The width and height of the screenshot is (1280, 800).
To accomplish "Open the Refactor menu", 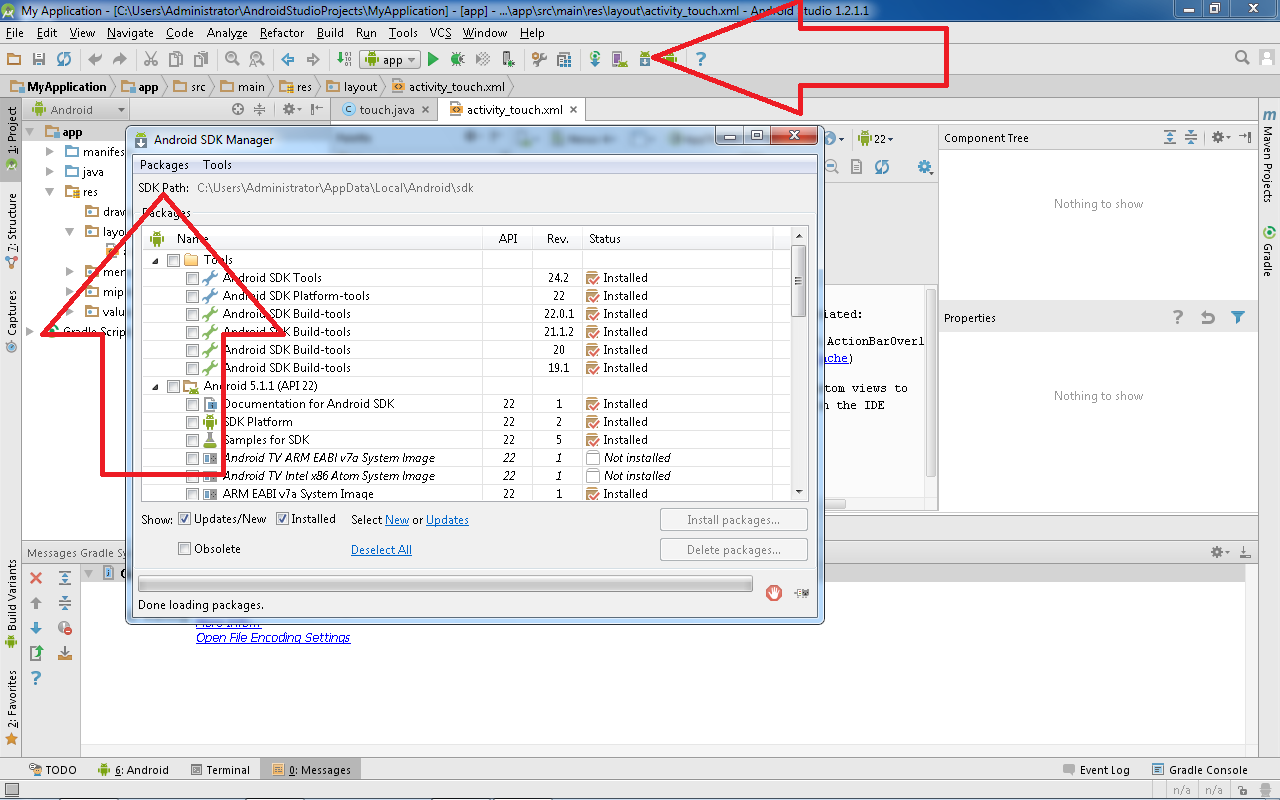I will point(282,33).
